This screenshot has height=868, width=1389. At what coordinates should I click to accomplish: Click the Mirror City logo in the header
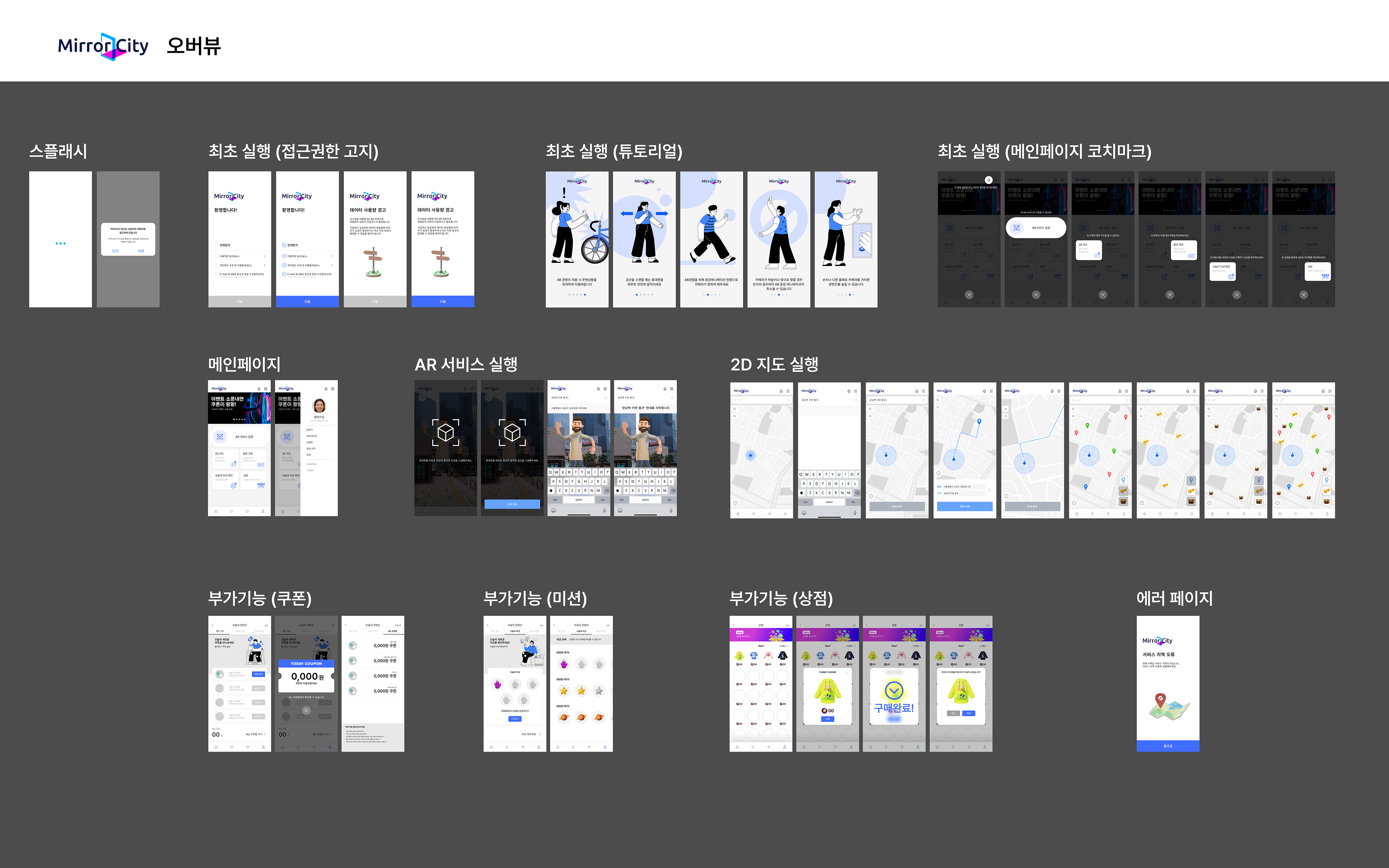tap(103, 46)
